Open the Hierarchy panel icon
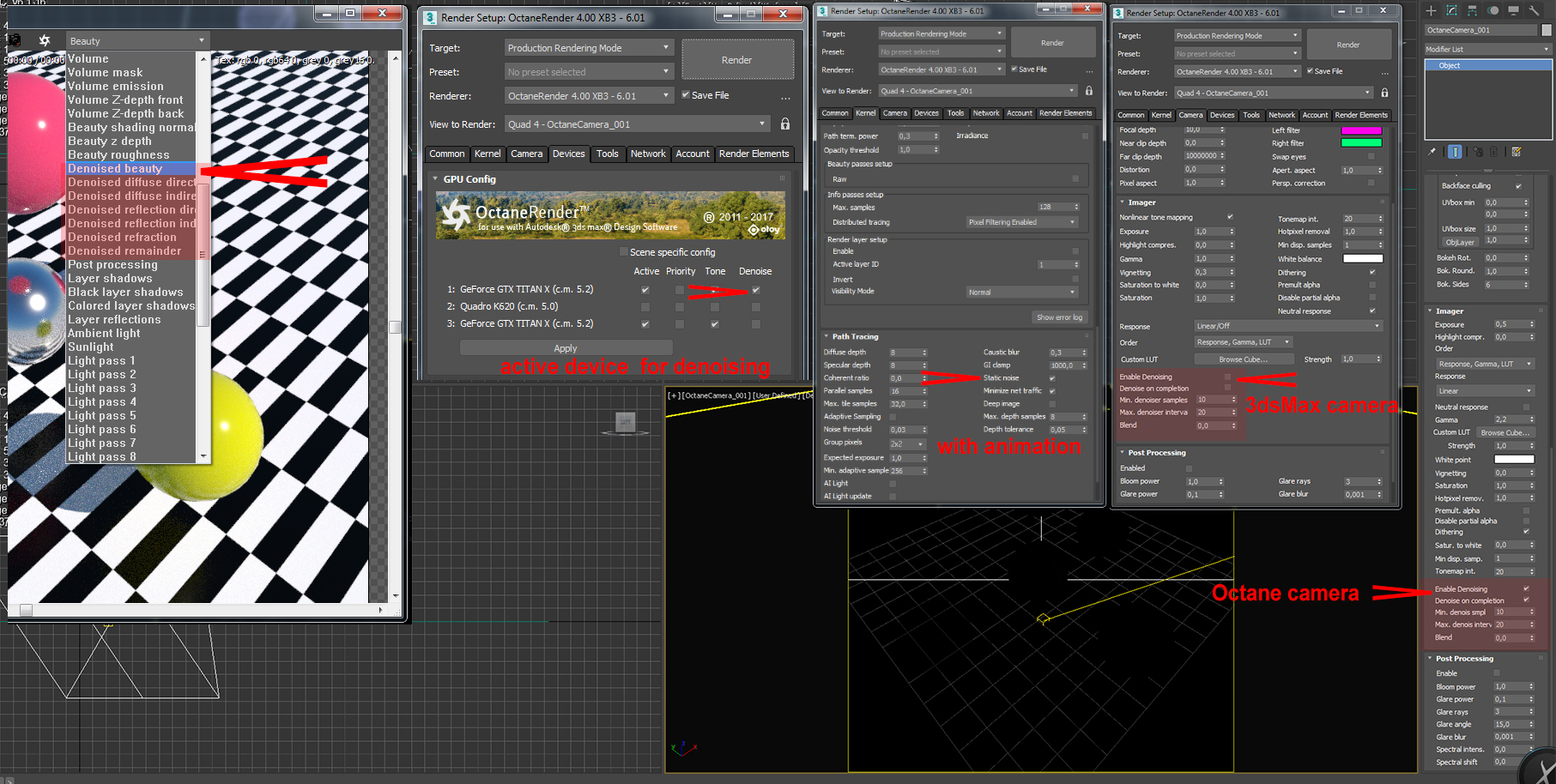This screenshot has height=784, width=1556. (1472, 10)
